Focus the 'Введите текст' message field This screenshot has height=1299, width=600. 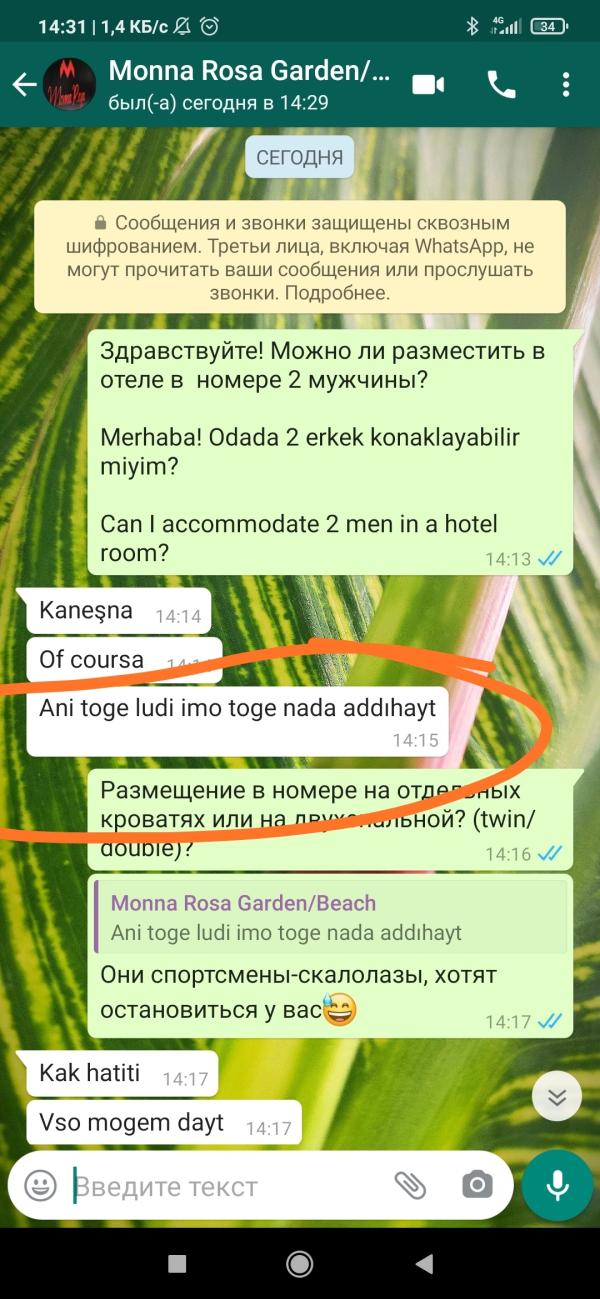[230, 1187]
